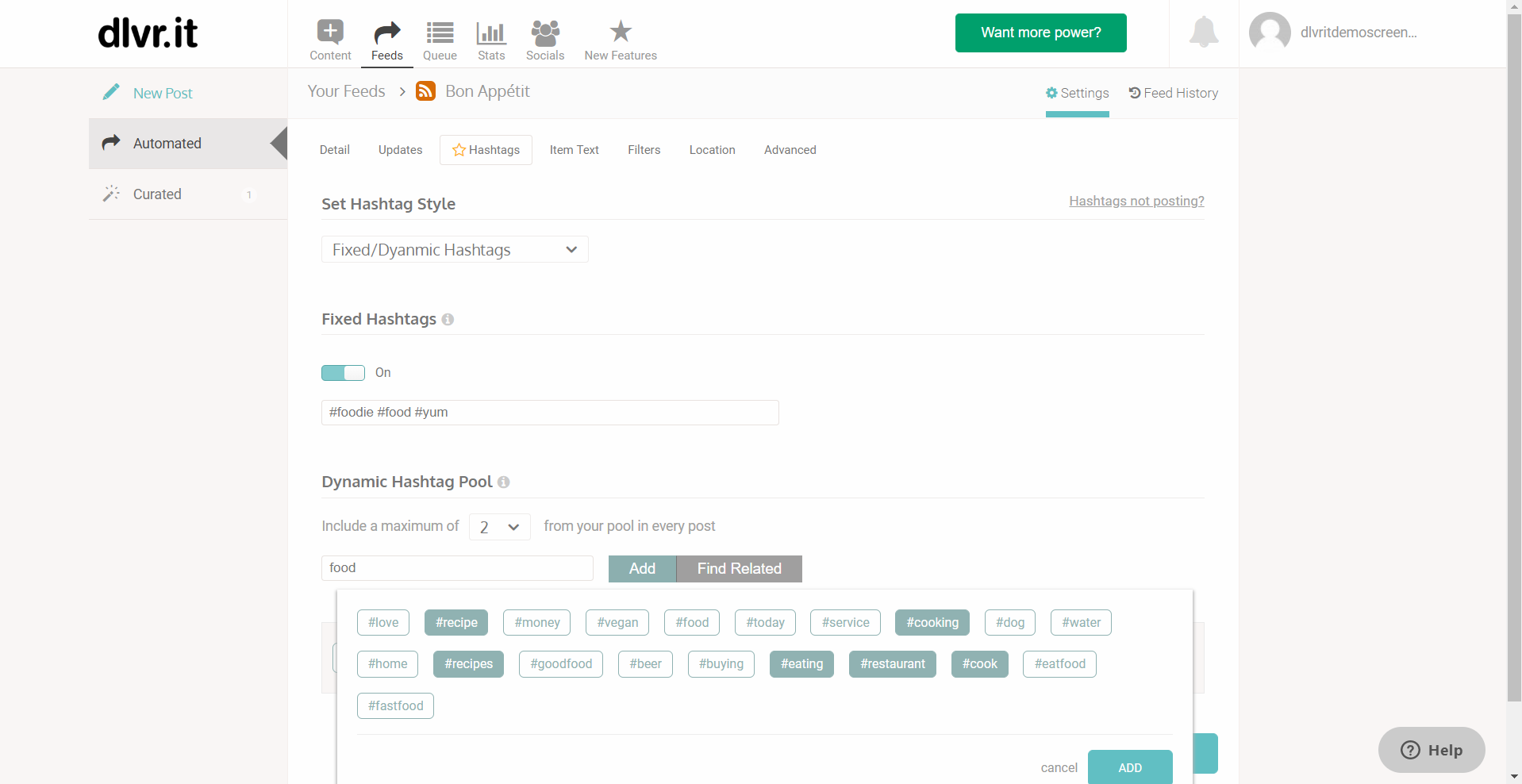Select the #water hashtag chip
This screenshot has width=1522, height=784.
[x=1081, y=623]
